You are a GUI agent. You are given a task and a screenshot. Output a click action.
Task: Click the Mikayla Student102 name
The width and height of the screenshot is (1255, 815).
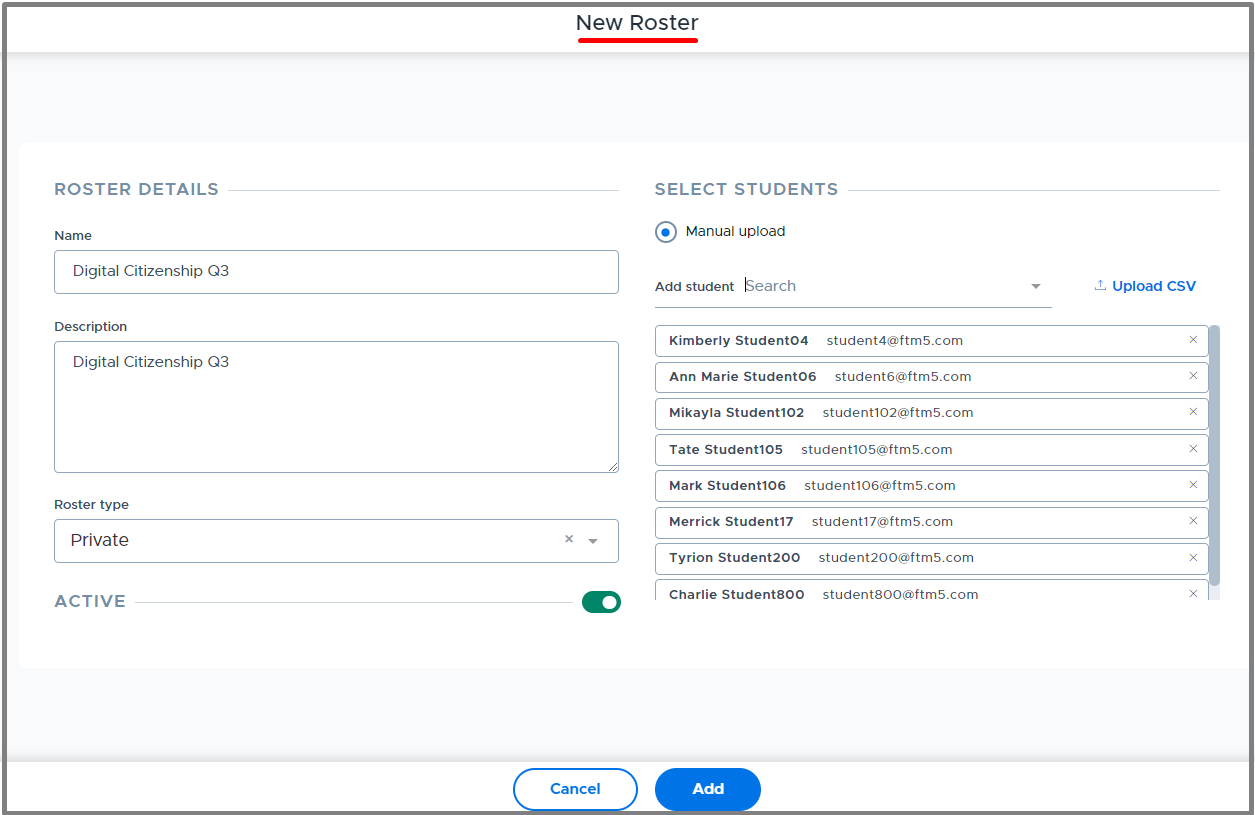point(737,413)
